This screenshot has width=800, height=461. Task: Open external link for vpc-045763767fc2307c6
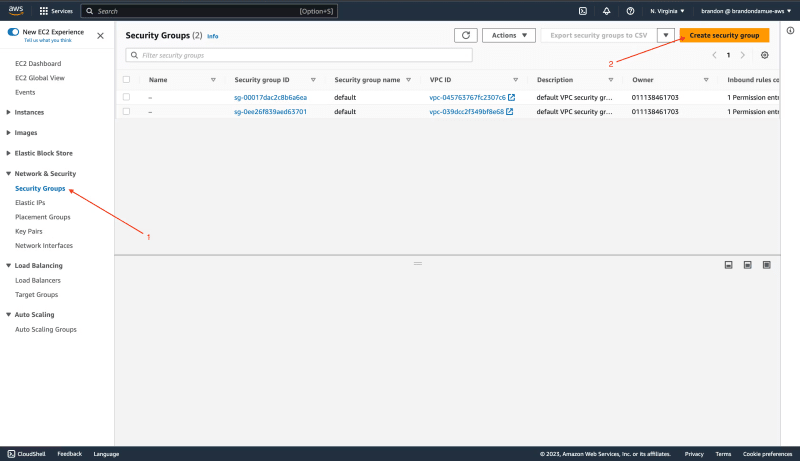tap(511, 97)
